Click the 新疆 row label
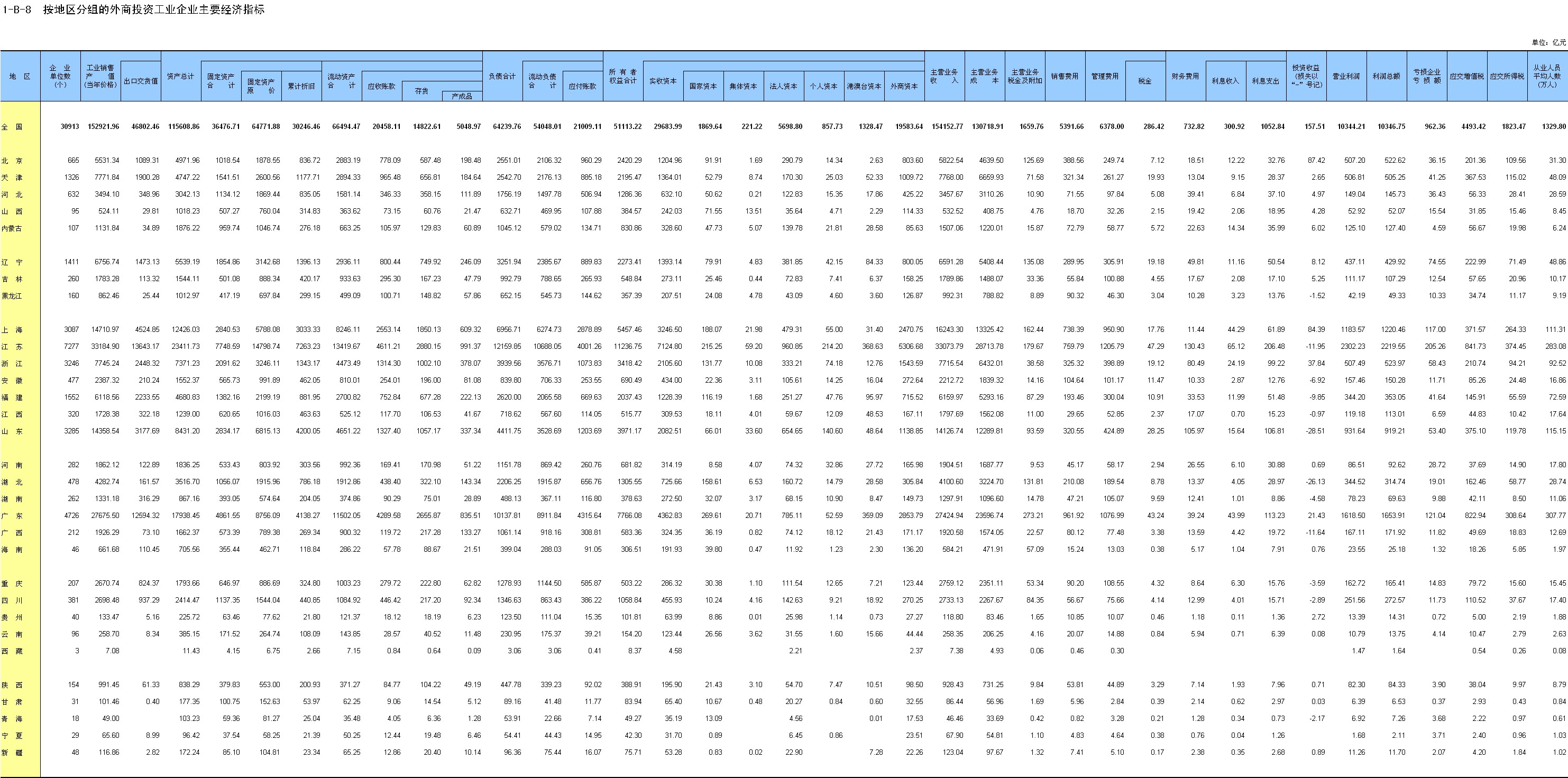 (12, 753)
